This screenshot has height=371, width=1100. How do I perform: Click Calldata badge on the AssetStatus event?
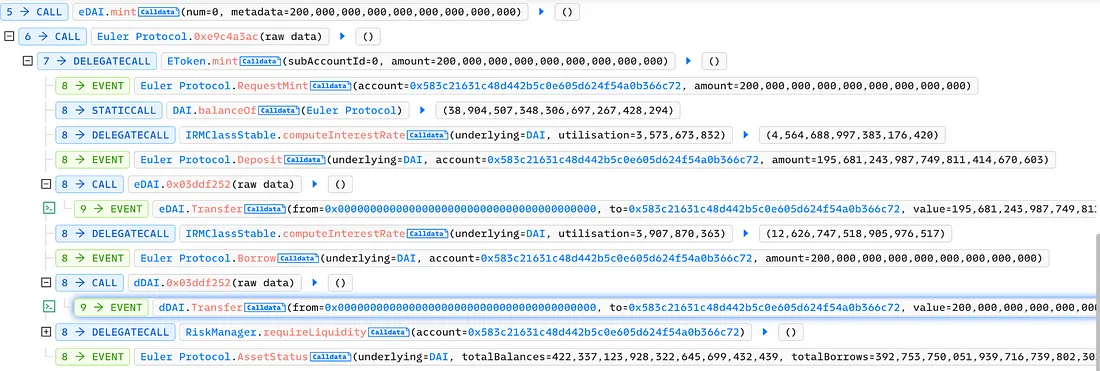pos(330,357)
